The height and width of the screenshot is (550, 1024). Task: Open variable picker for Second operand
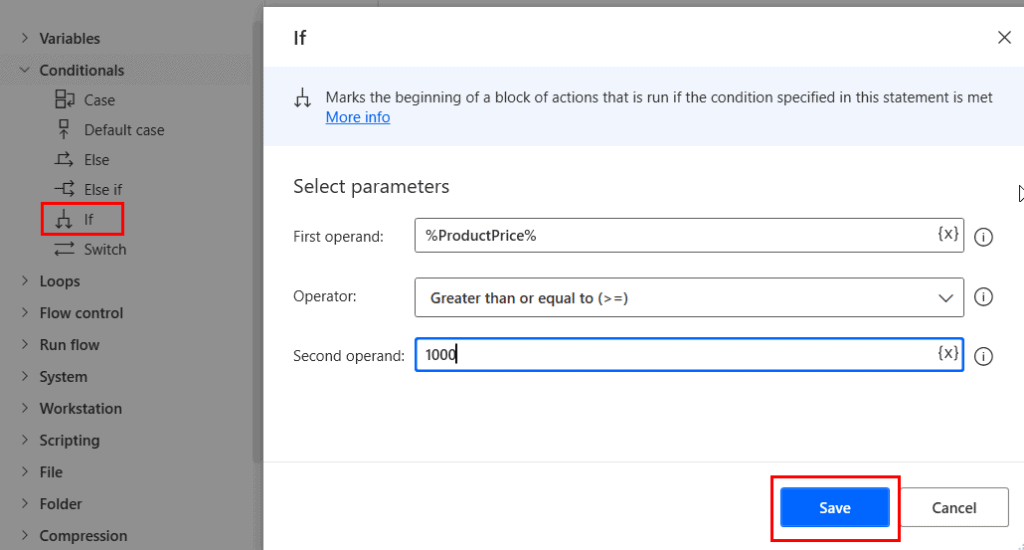(x=948, y=353)
